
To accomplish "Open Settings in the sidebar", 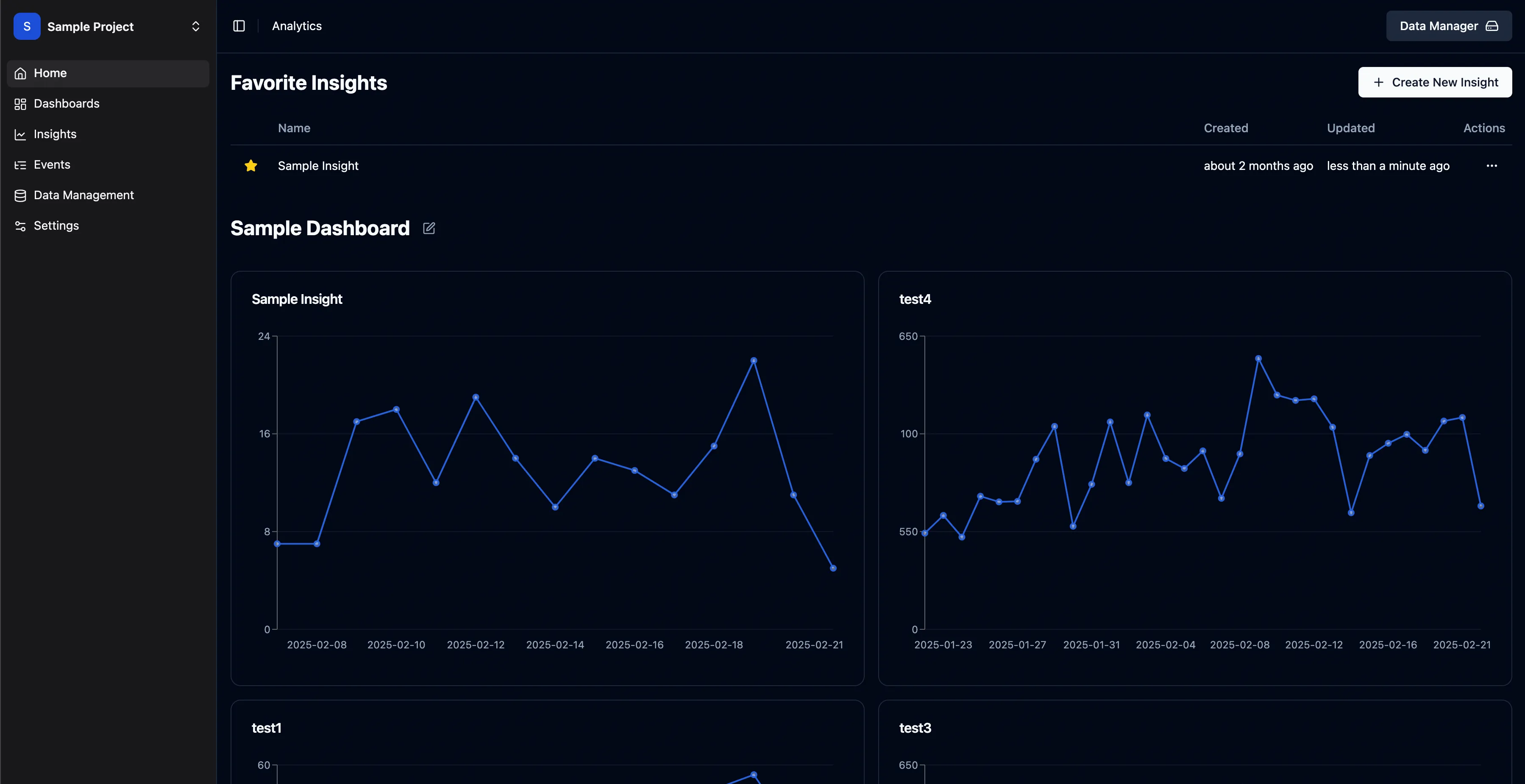I will tap(108, 226).
